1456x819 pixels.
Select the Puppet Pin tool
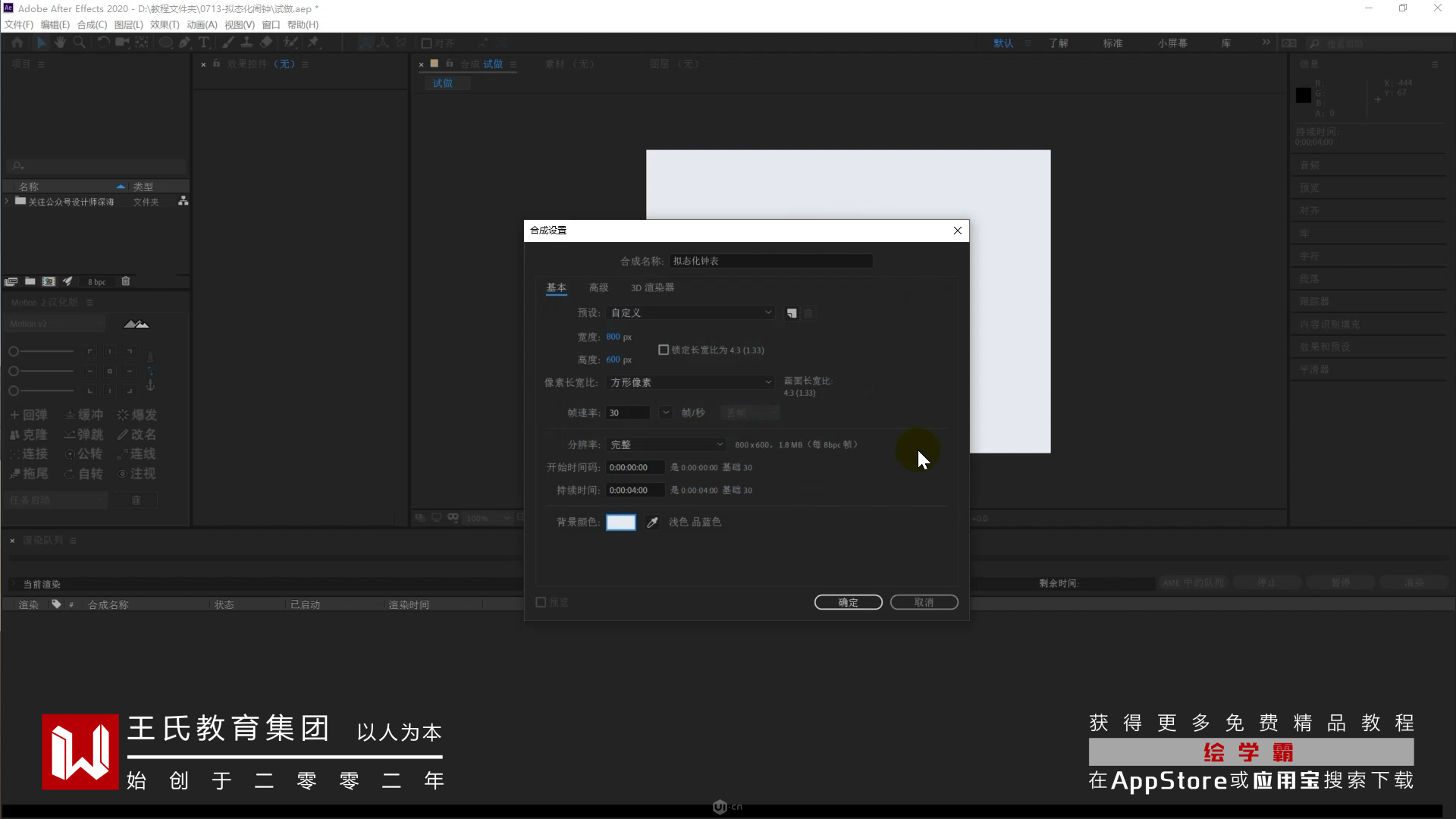(313, 42)
